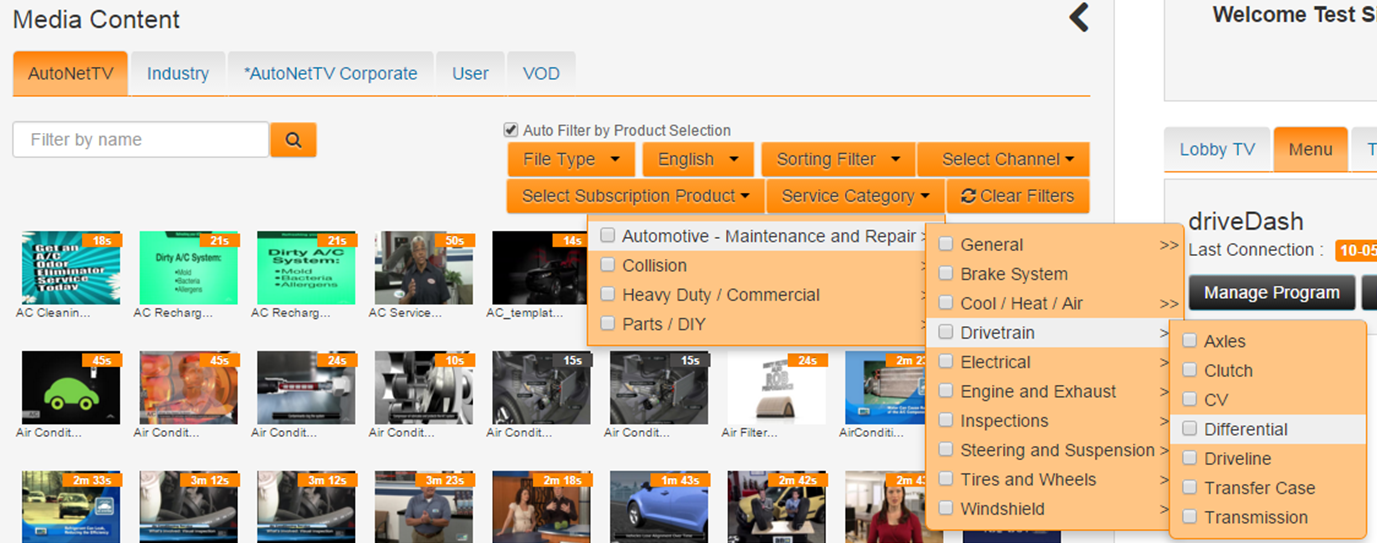This screenshot has width=1377, height=543.
Task: Check the Transfer Case checkbox
Action: click(x=1189, y=487)
